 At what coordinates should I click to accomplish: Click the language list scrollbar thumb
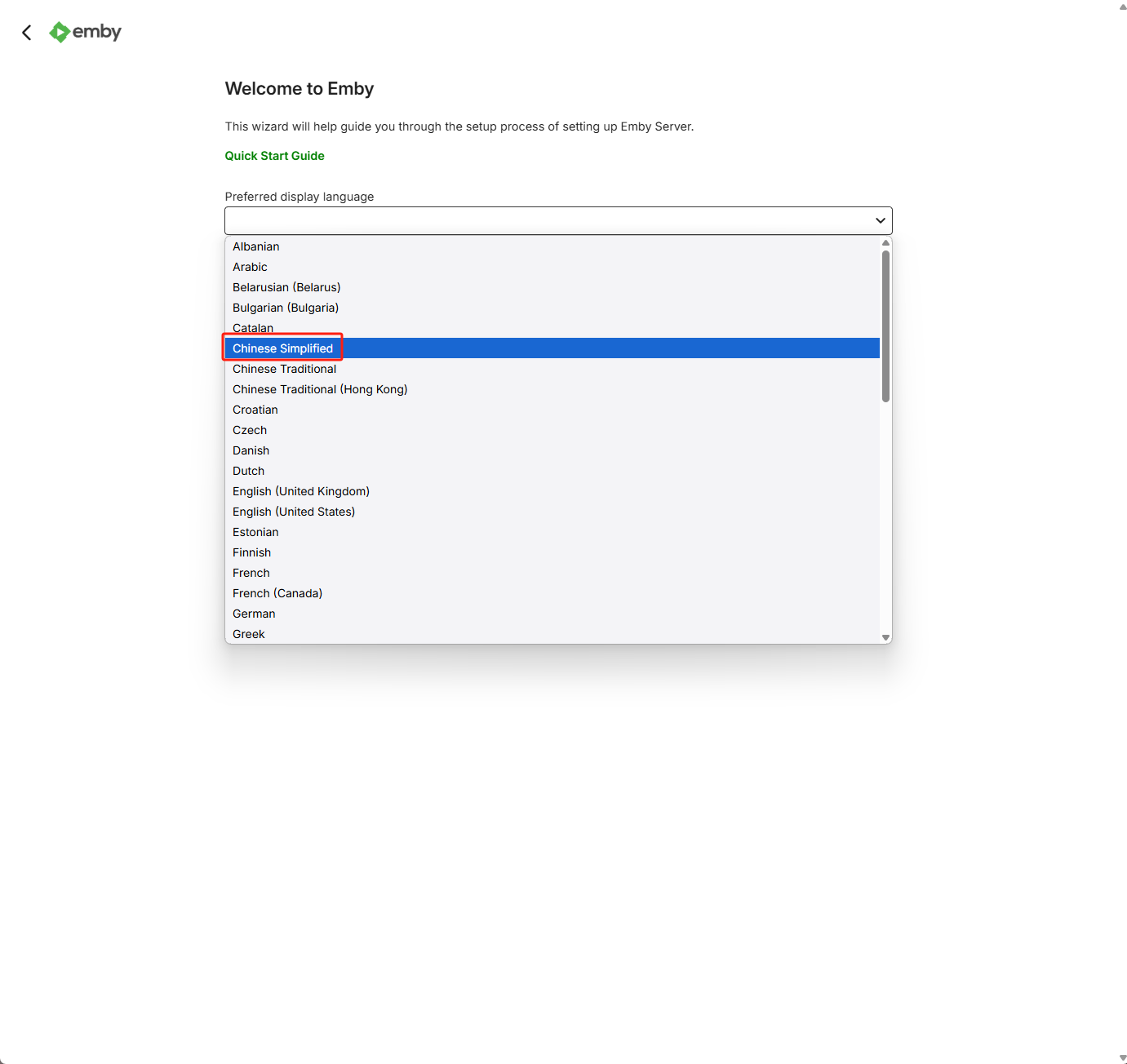tap(885, 326)
